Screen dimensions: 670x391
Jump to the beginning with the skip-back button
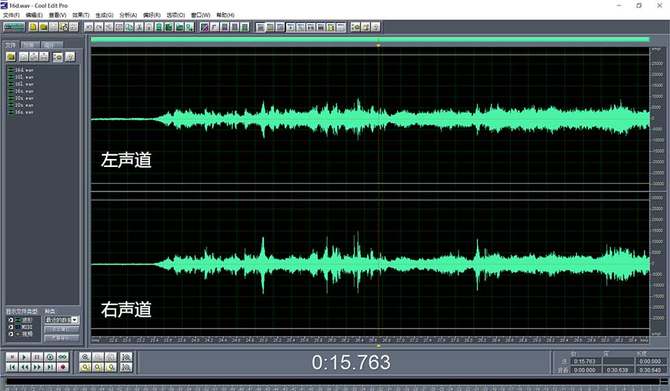(x=12, y=367)
